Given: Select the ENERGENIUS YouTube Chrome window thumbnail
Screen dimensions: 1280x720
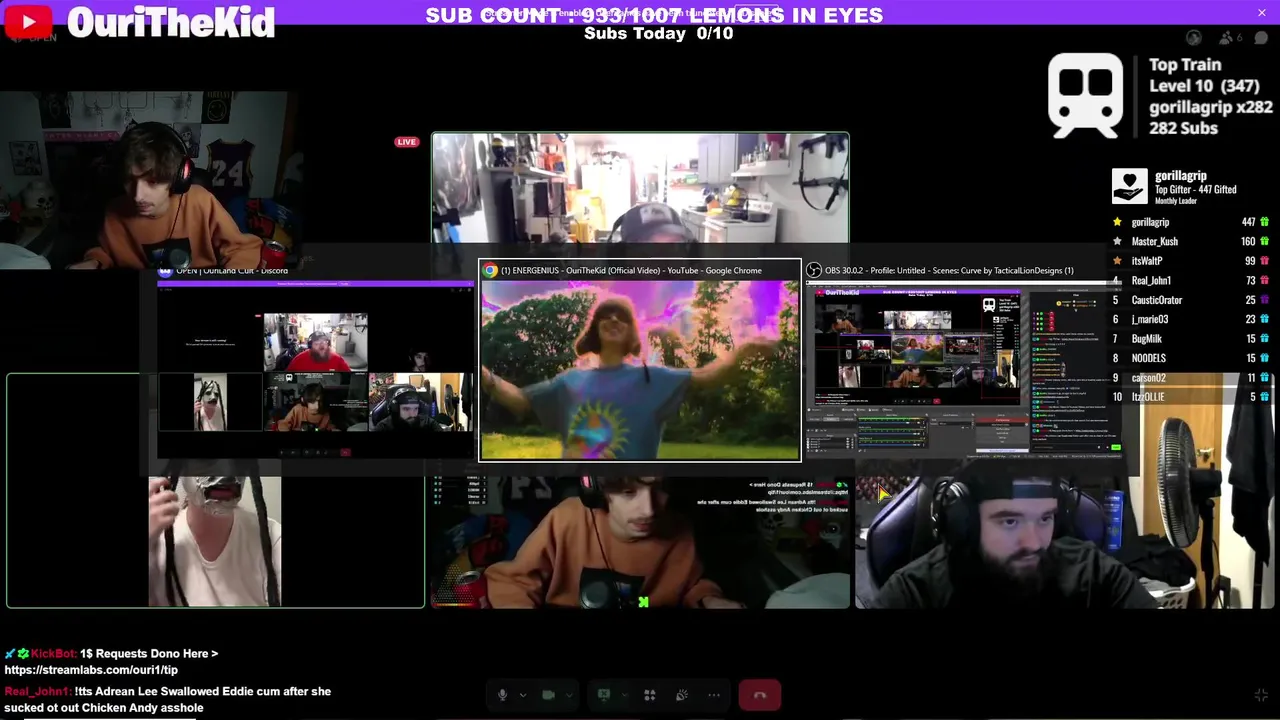Looking at the screenshot, I should (x=640, y=370).
